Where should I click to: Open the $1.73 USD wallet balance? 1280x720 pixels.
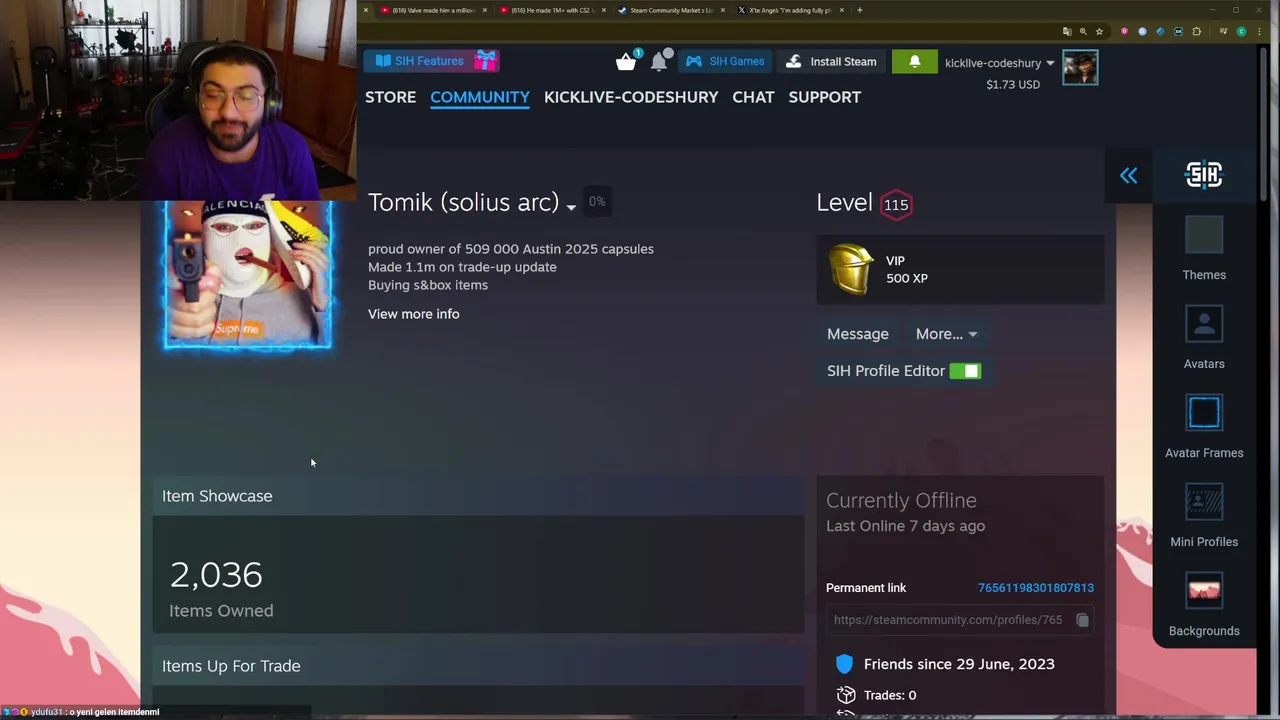[x=1013, y=84]
